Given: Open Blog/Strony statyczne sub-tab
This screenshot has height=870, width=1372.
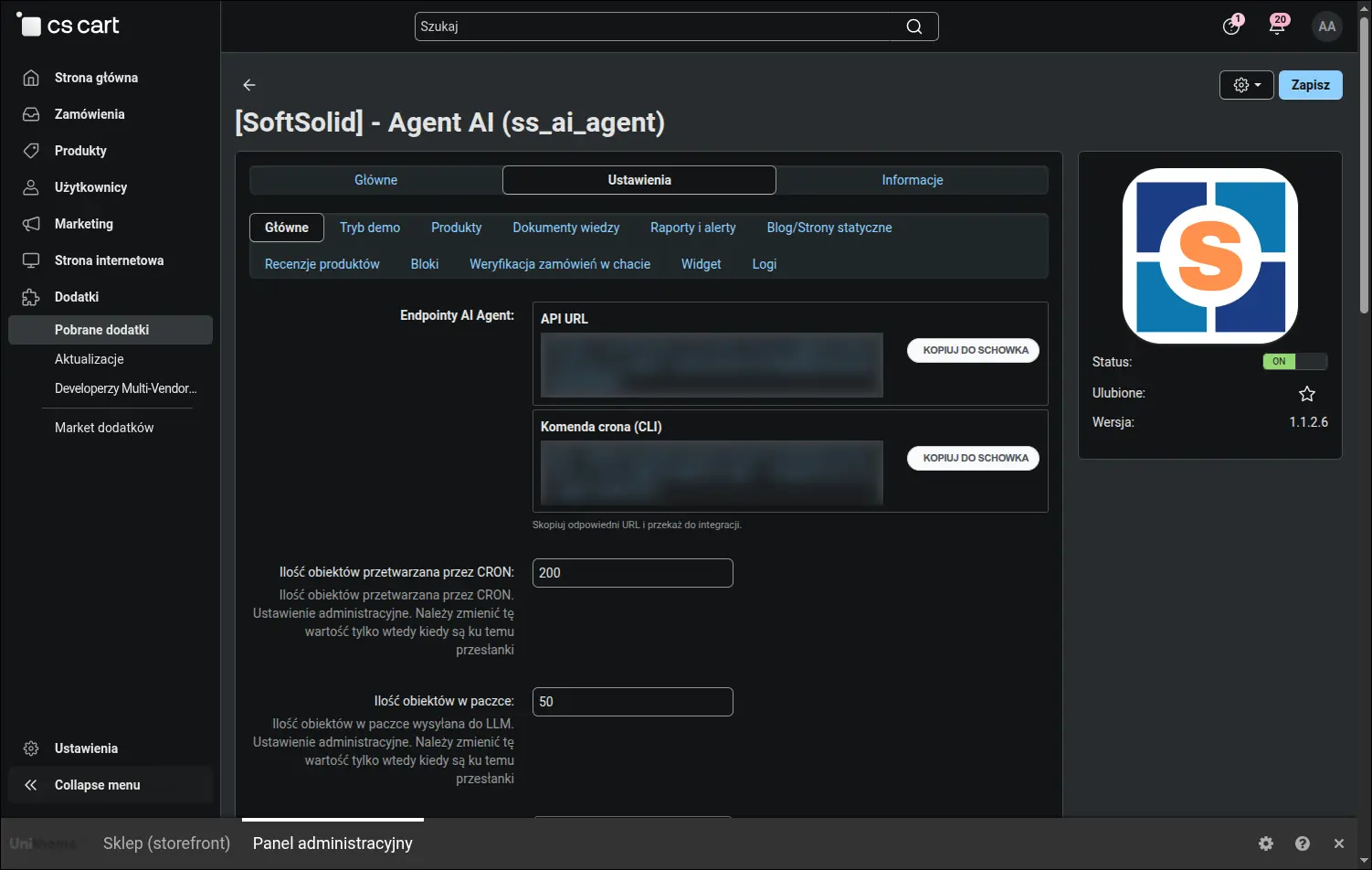Looking at the screenshot, I should [x=829, y=228].
